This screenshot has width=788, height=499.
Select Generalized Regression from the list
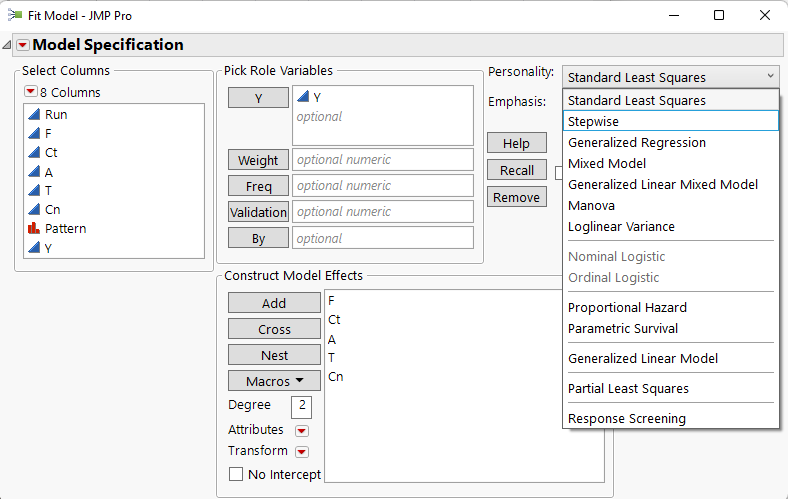(x=636, y=142)
